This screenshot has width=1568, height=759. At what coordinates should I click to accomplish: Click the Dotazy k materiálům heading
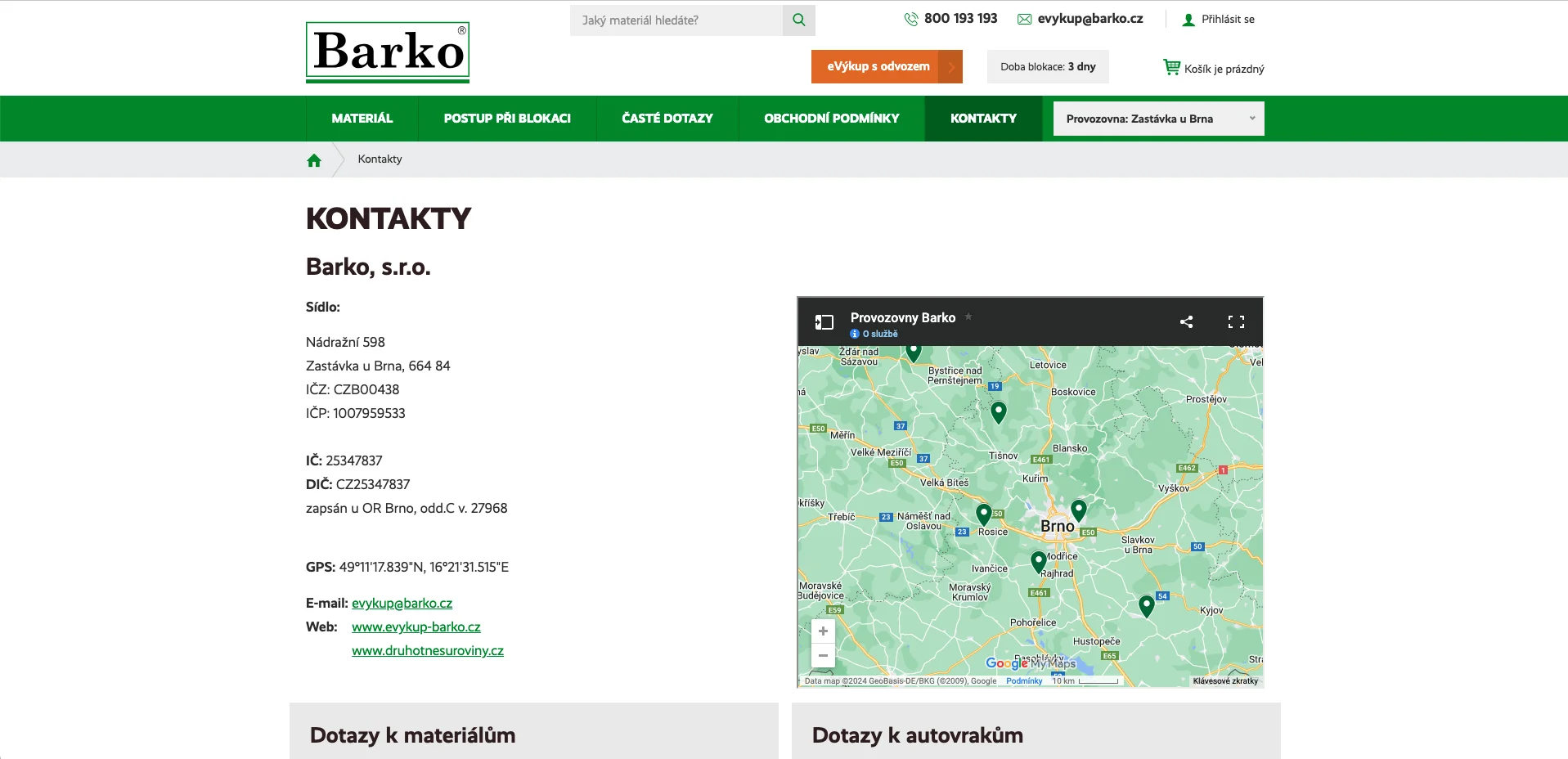point(412,735)
